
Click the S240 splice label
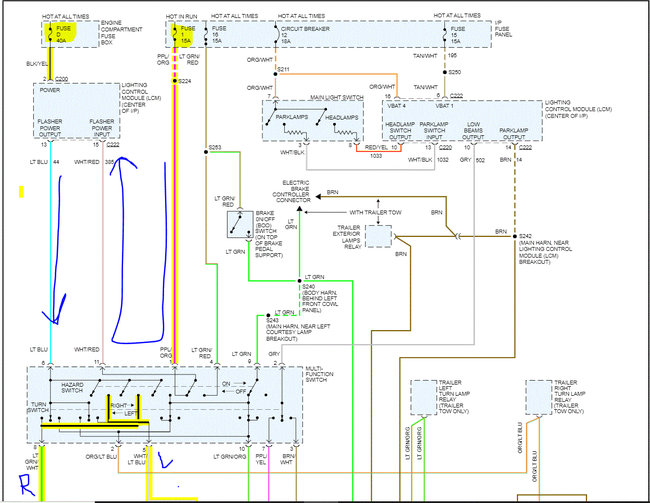[308, 287]
